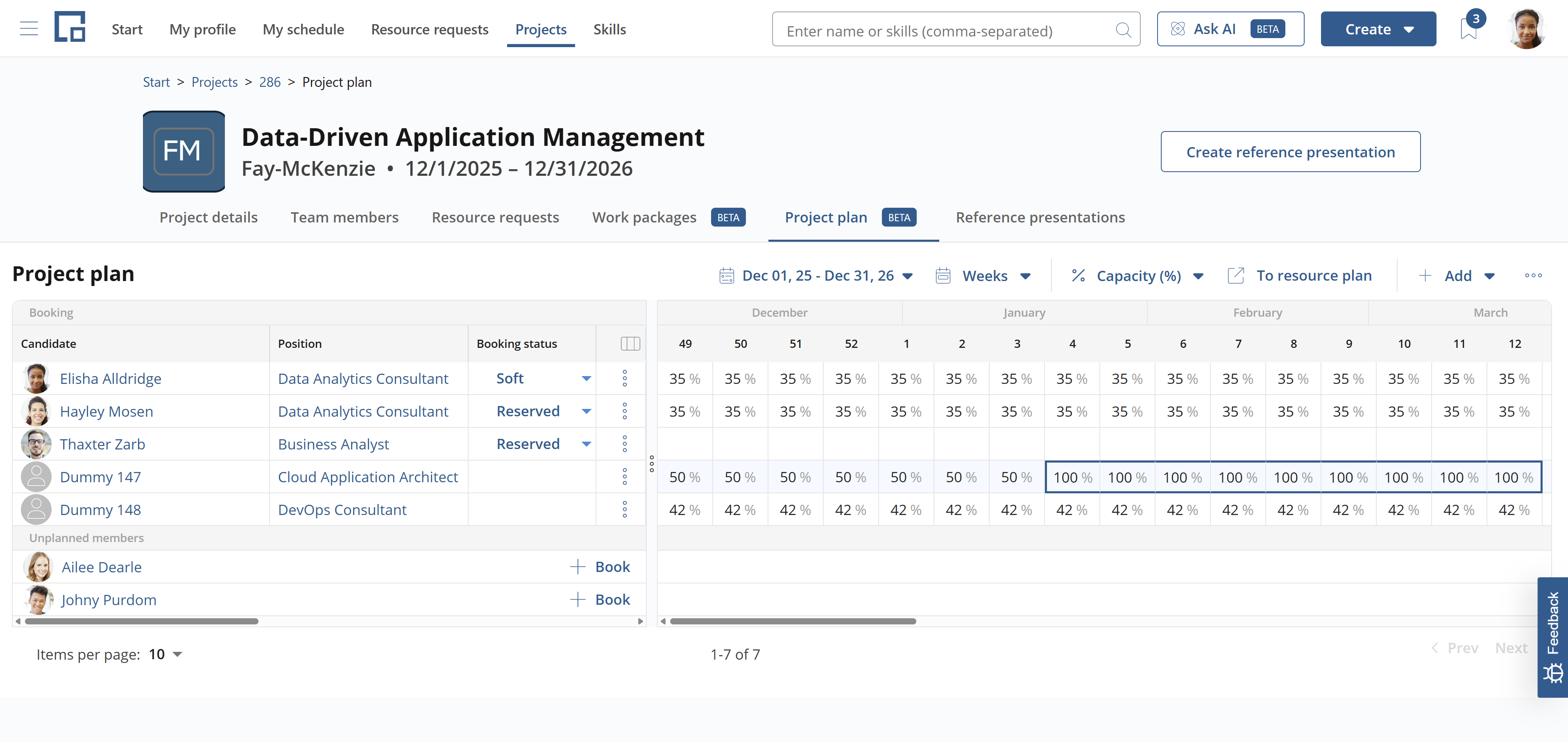Expand the Weeks granularity dropdown
1568x742 pixels.
pos(983,276)
